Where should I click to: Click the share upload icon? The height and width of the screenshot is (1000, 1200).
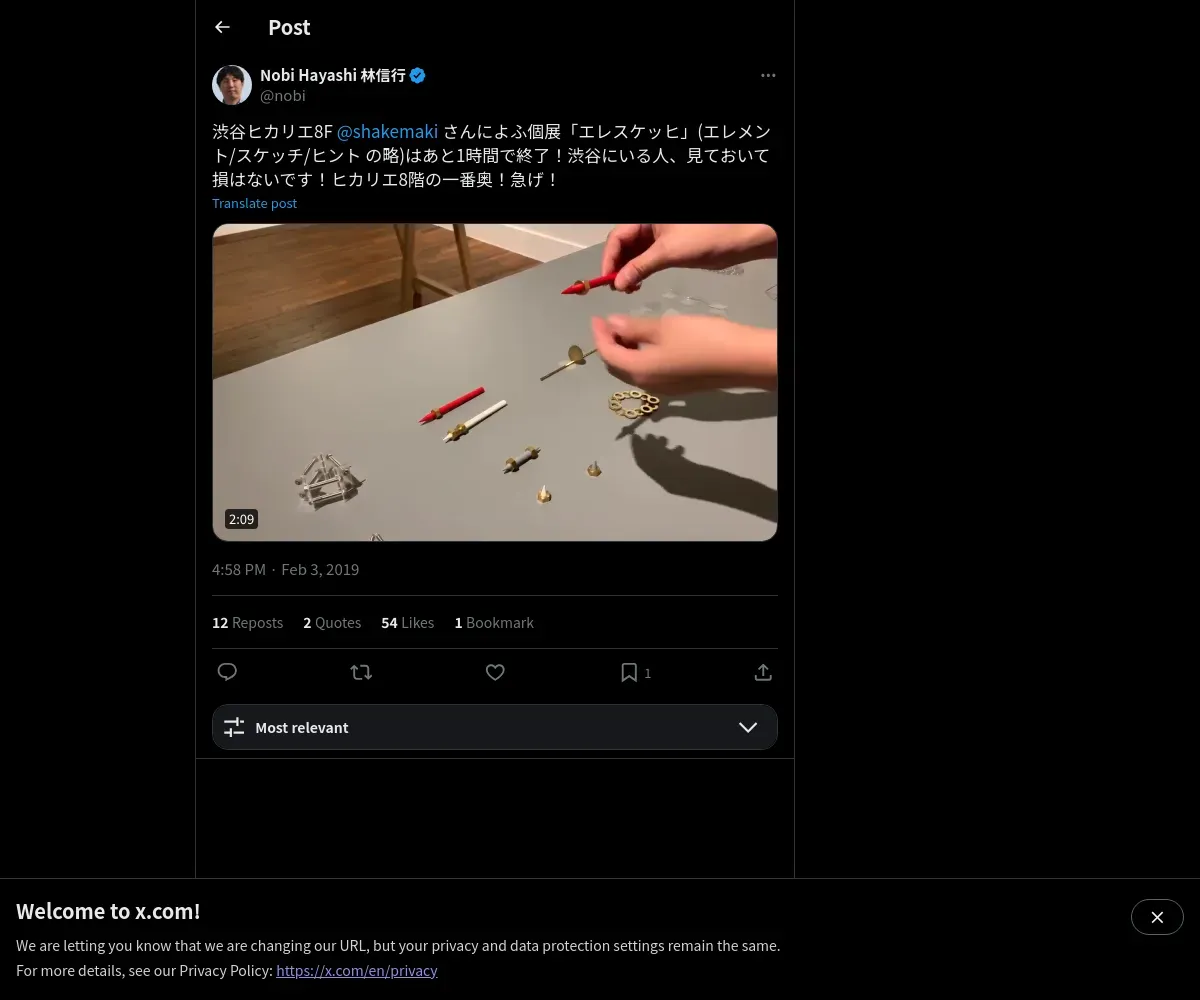[763, 672]
